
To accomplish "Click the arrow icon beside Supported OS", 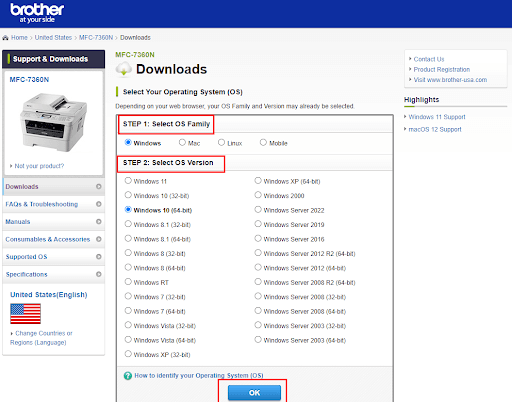I will coord(99,256).
